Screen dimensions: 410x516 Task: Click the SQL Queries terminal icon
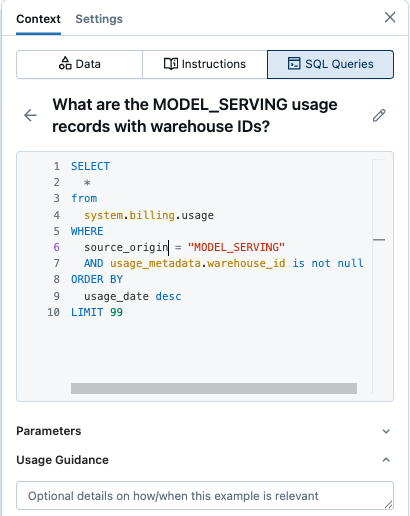click(294, 63)
